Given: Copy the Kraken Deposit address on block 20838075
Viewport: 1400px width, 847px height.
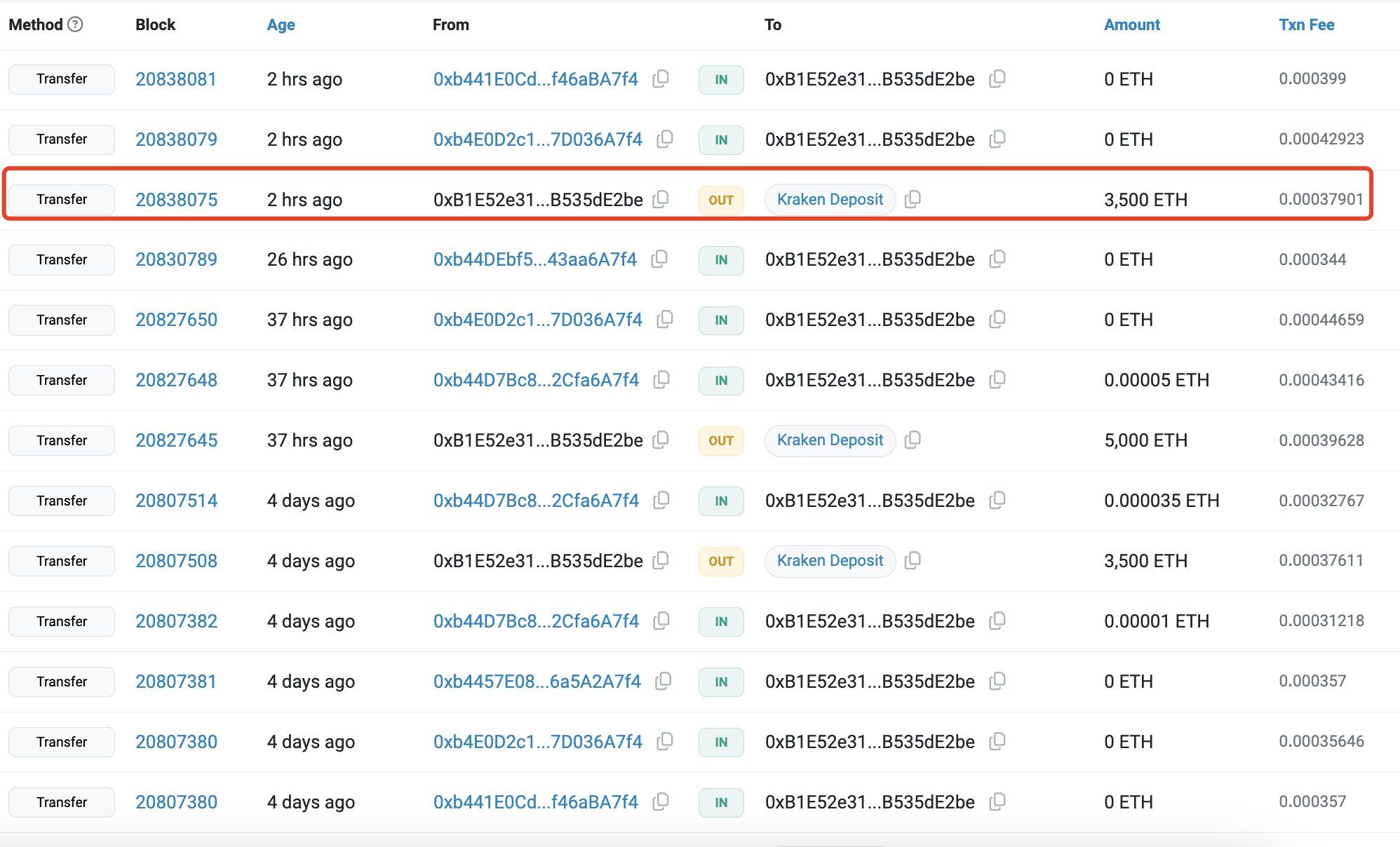Looking at the screenshot, I should pos(913,199).
